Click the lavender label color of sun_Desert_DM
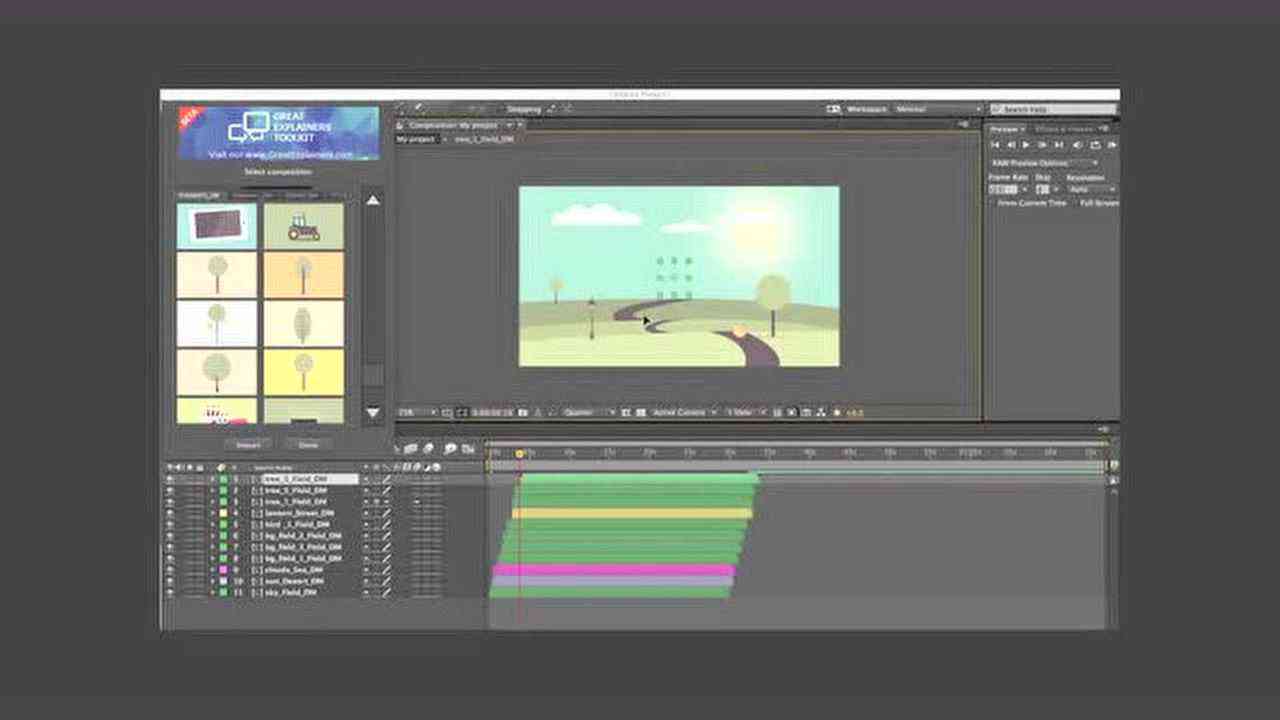The width and height of the screenshot is (1280, 720). pos(223,581)
